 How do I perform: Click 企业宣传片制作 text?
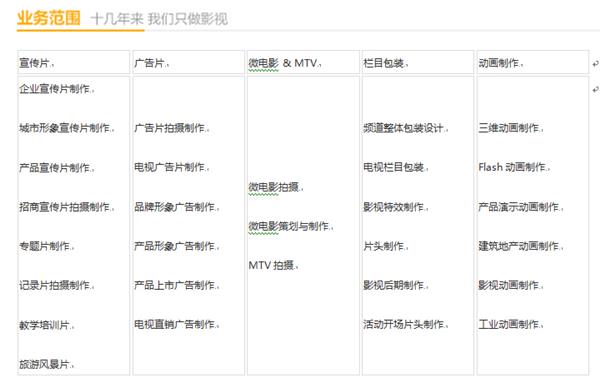click(x=55, y=89)
